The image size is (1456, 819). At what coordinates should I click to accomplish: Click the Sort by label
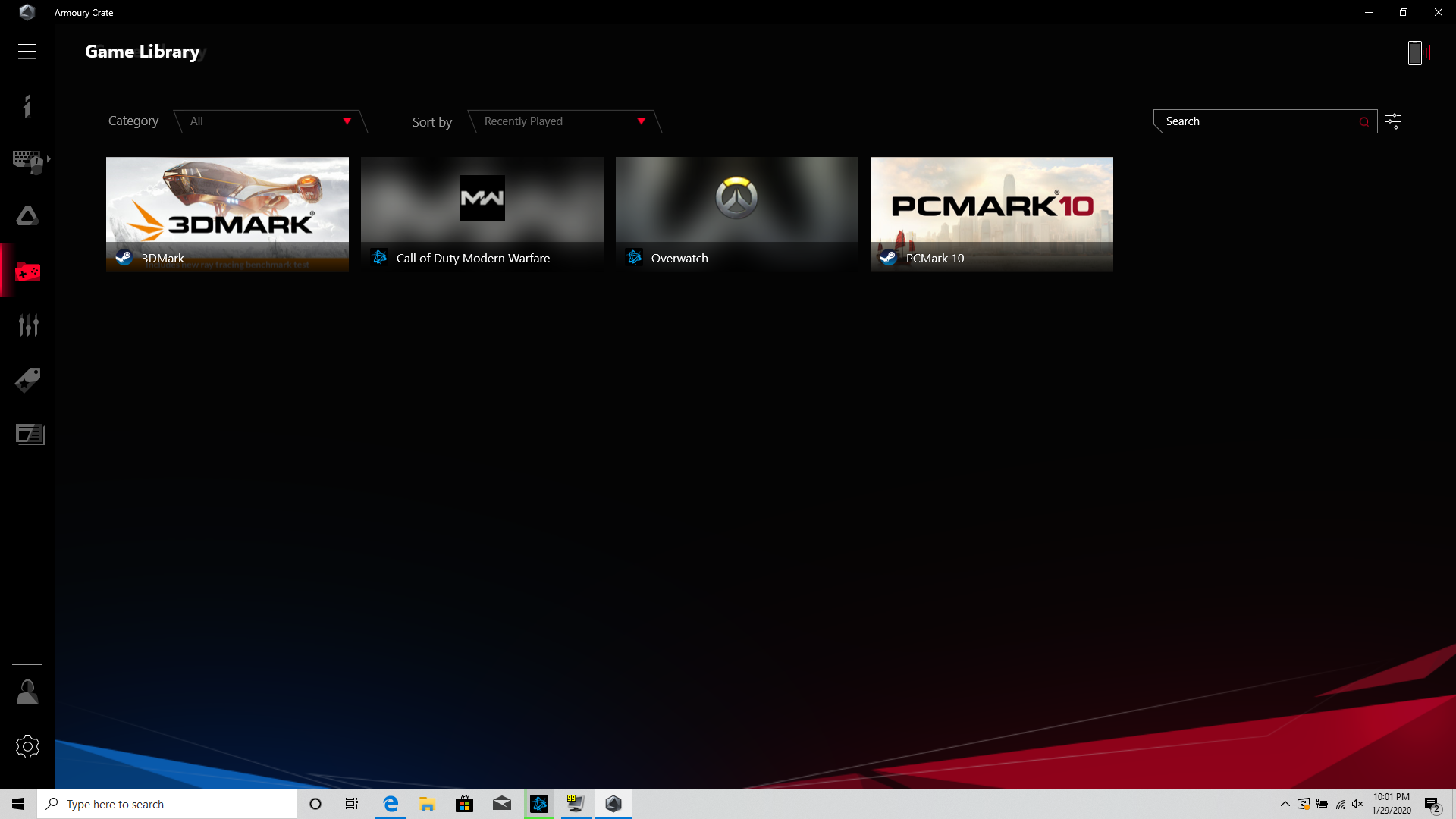pyautogui.click(x=432, y=122)
